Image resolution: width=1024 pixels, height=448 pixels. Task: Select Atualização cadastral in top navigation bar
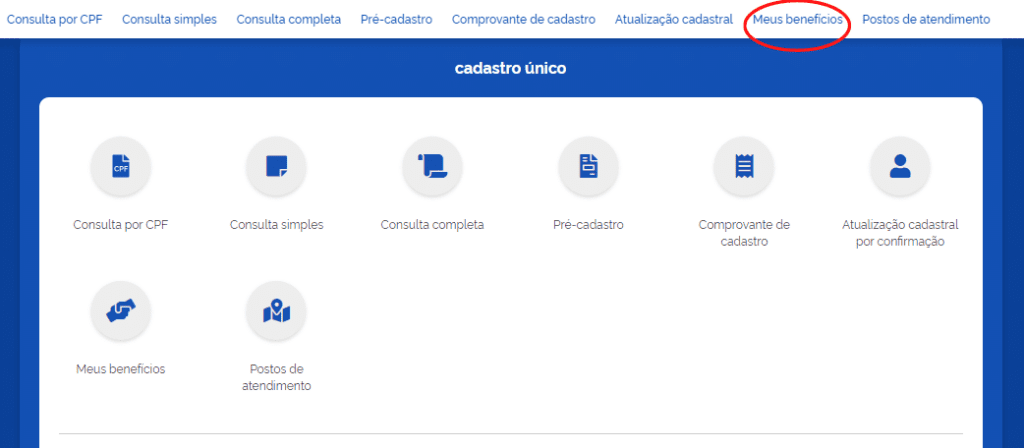click(x=673, y=19)
